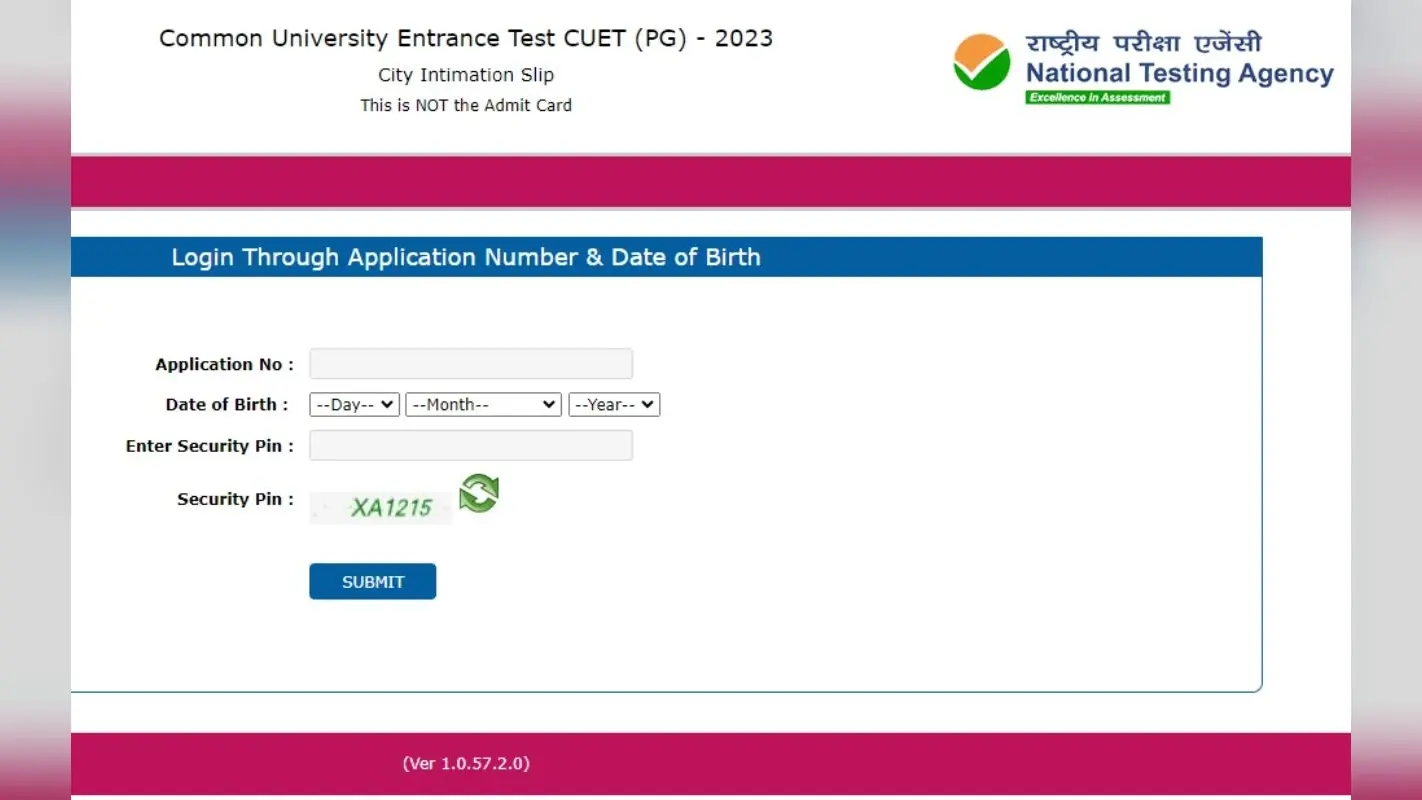Click the CUET (PG) - 2023 page title
The image size is (1422, 800).
[466, 38]
